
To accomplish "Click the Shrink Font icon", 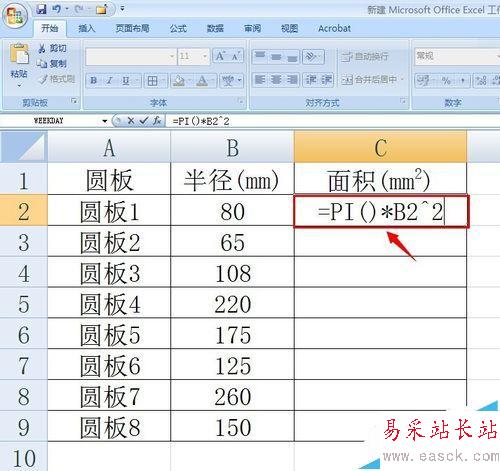I will click(236, 56).
